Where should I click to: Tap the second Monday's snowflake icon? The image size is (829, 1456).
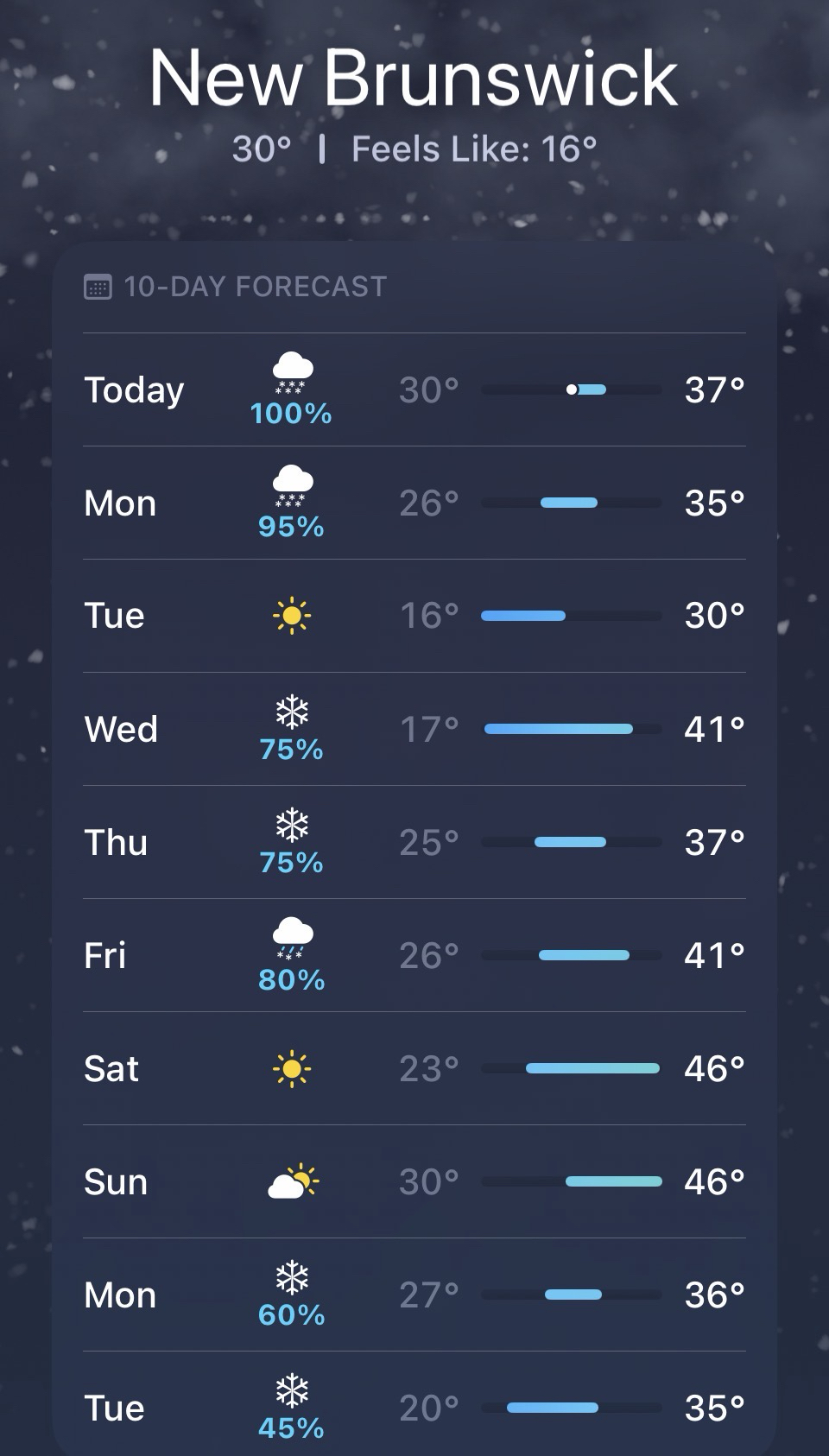click(x=292, y=1278)
